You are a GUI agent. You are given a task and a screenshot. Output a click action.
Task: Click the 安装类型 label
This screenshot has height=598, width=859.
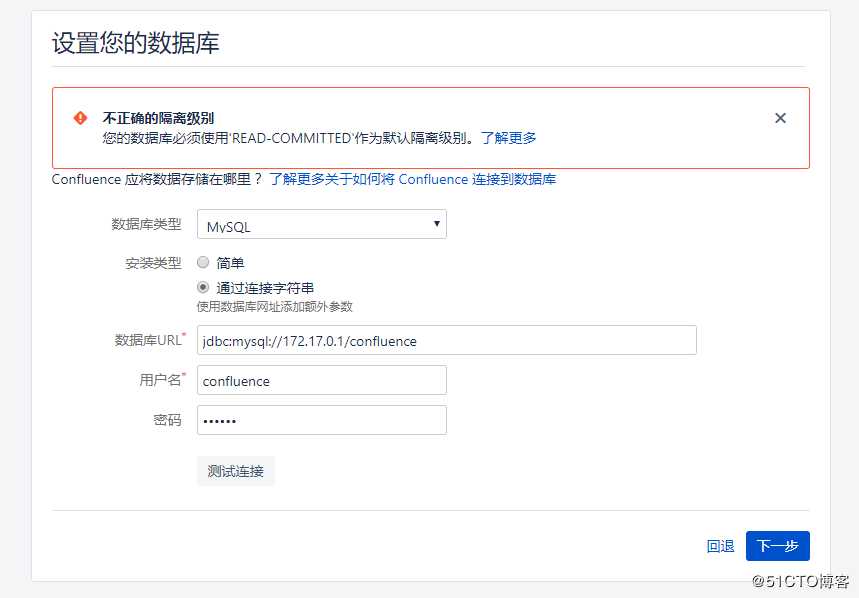(x=153, y=263)
